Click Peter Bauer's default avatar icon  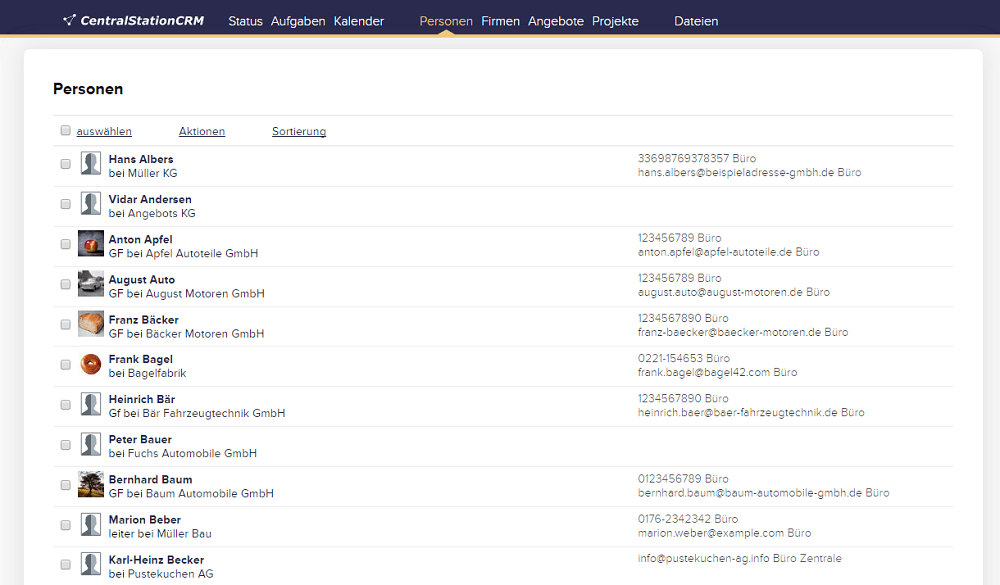point(91,444)
